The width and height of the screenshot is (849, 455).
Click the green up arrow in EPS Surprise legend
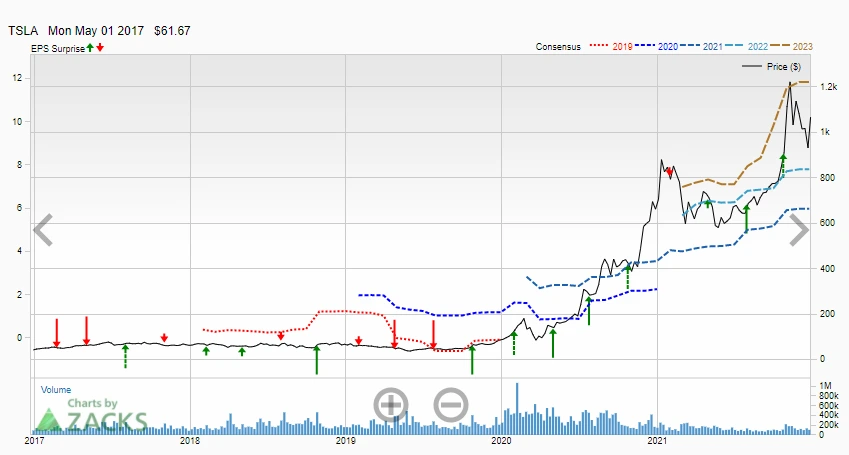90,48
